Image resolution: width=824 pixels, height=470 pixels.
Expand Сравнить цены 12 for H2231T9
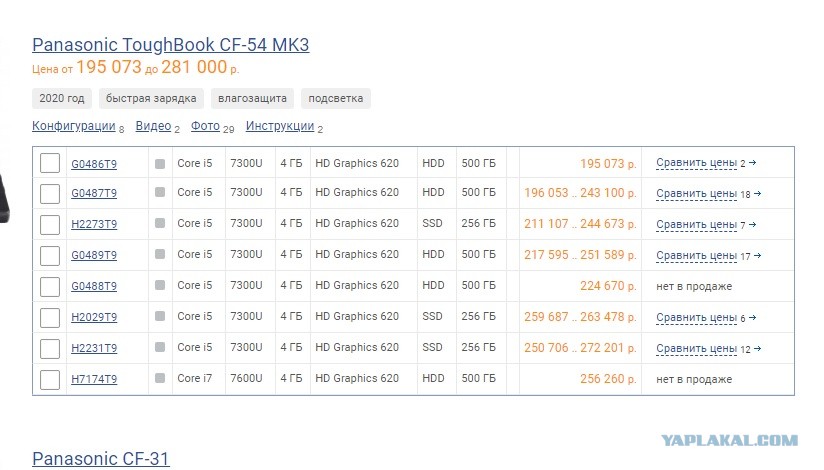[x=708, y=349]
